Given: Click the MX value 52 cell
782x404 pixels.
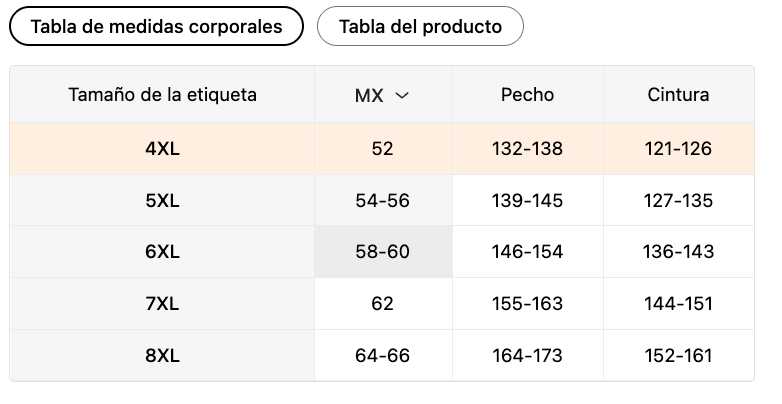Looking at the screenshot, I should point(383,149).
